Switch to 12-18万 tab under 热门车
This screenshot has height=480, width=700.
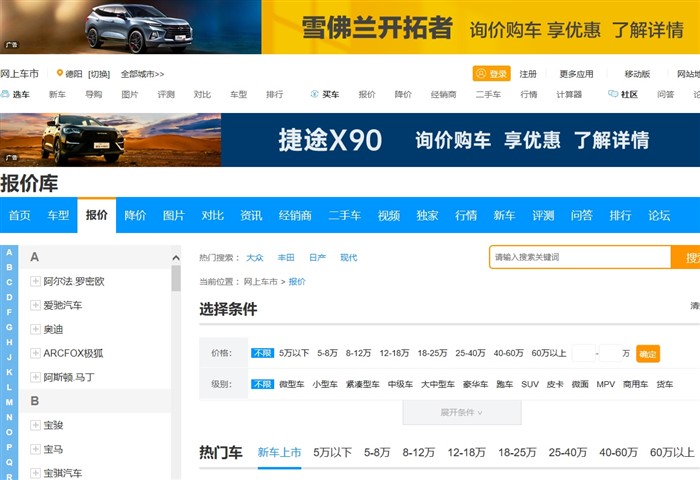(x=467, y=452)
